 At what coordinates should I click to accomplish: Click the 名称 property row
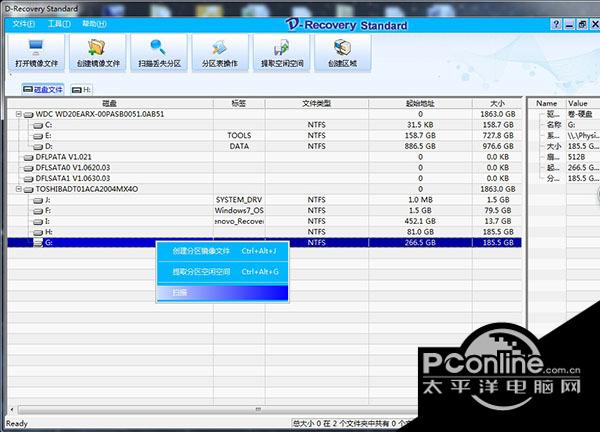coord(564,125)
